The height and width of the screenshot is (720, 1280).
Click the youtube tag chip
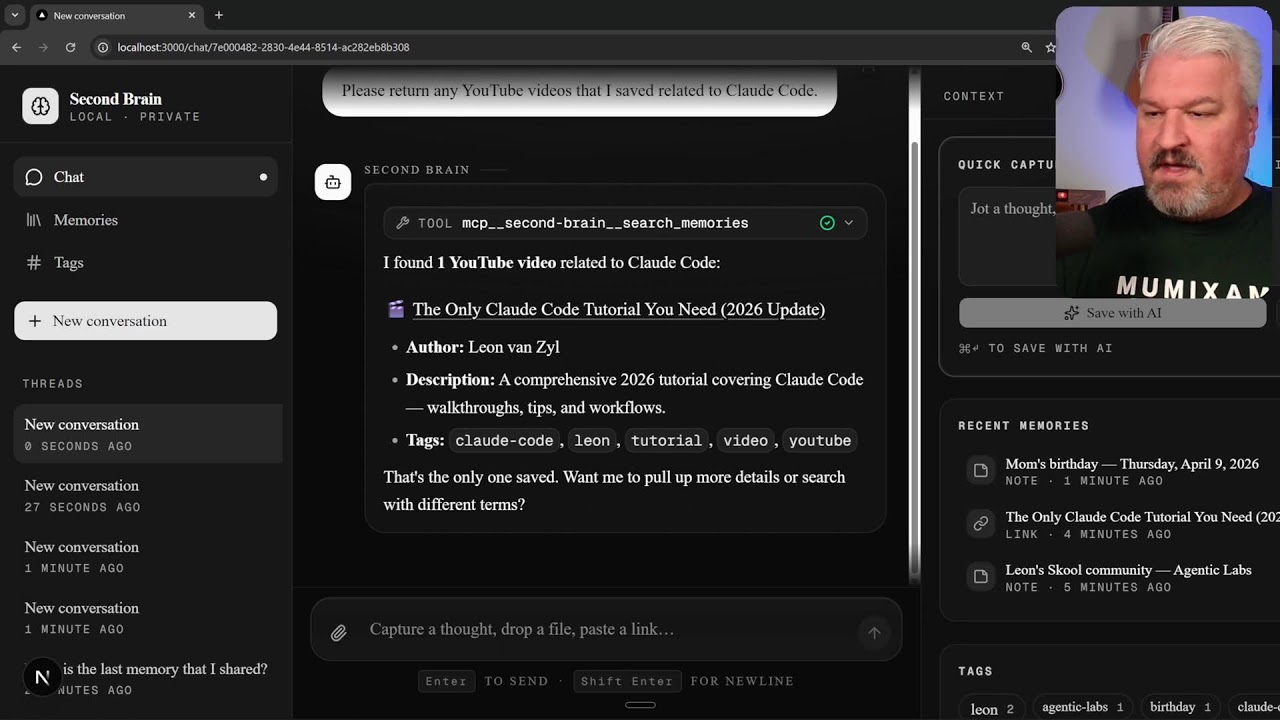coord(820,440)
